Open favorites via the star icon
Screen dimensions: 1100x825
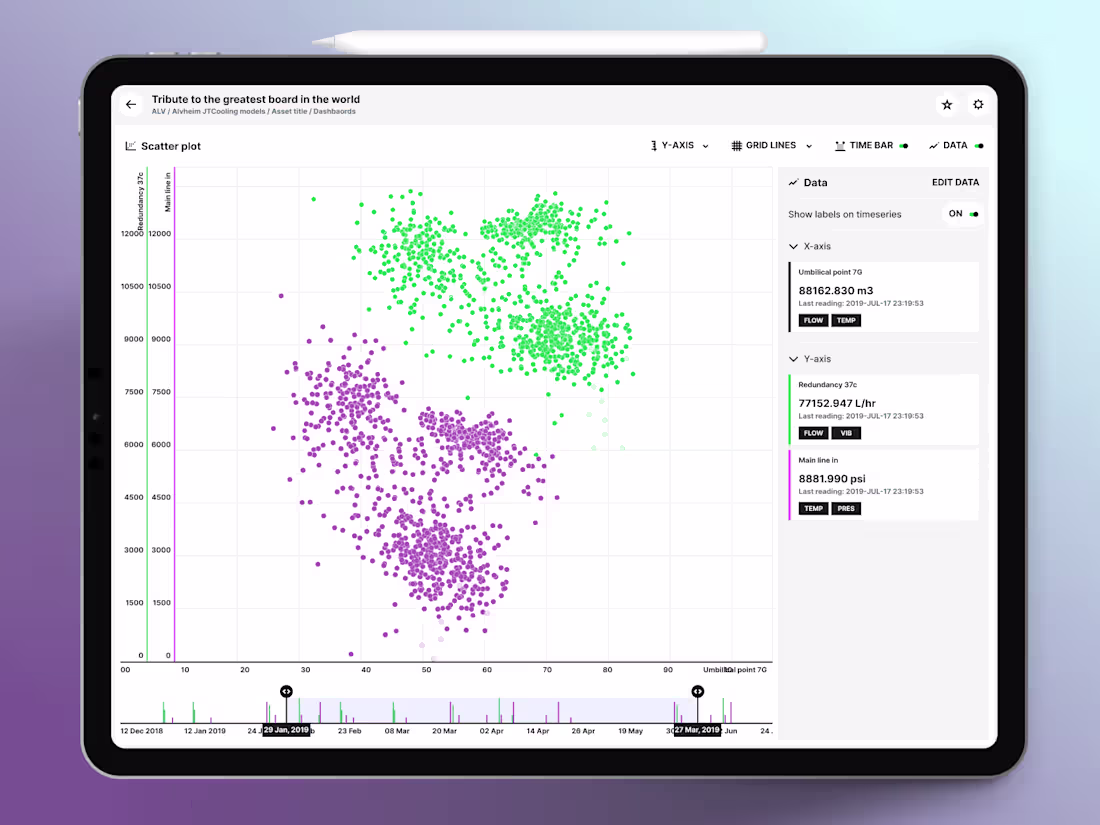947,104
